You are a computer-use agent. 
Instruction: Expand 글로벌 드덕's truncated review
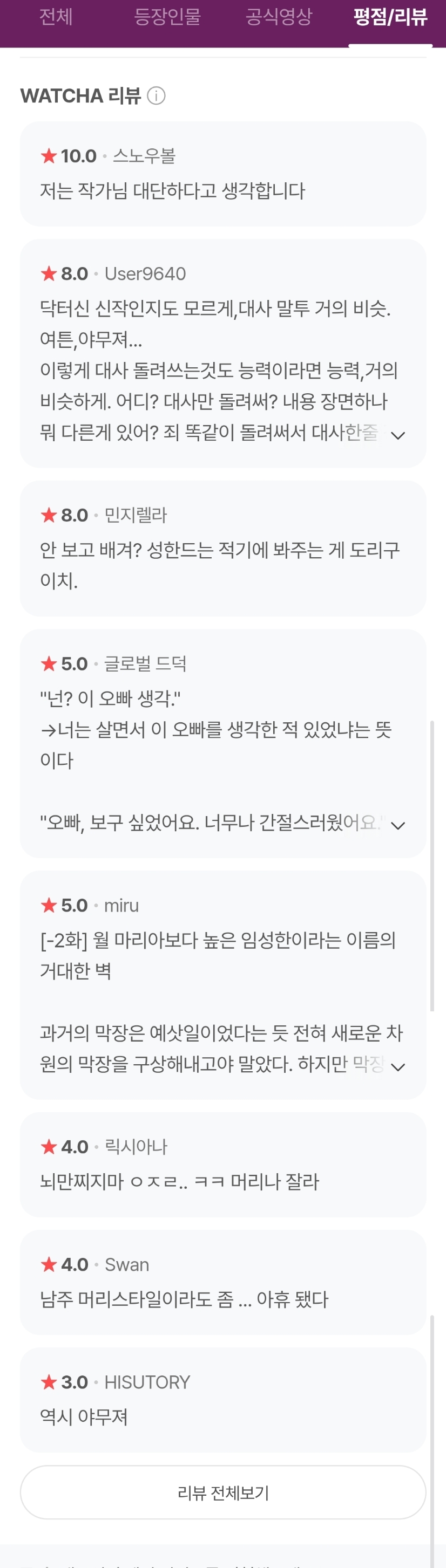coord(397,825)
